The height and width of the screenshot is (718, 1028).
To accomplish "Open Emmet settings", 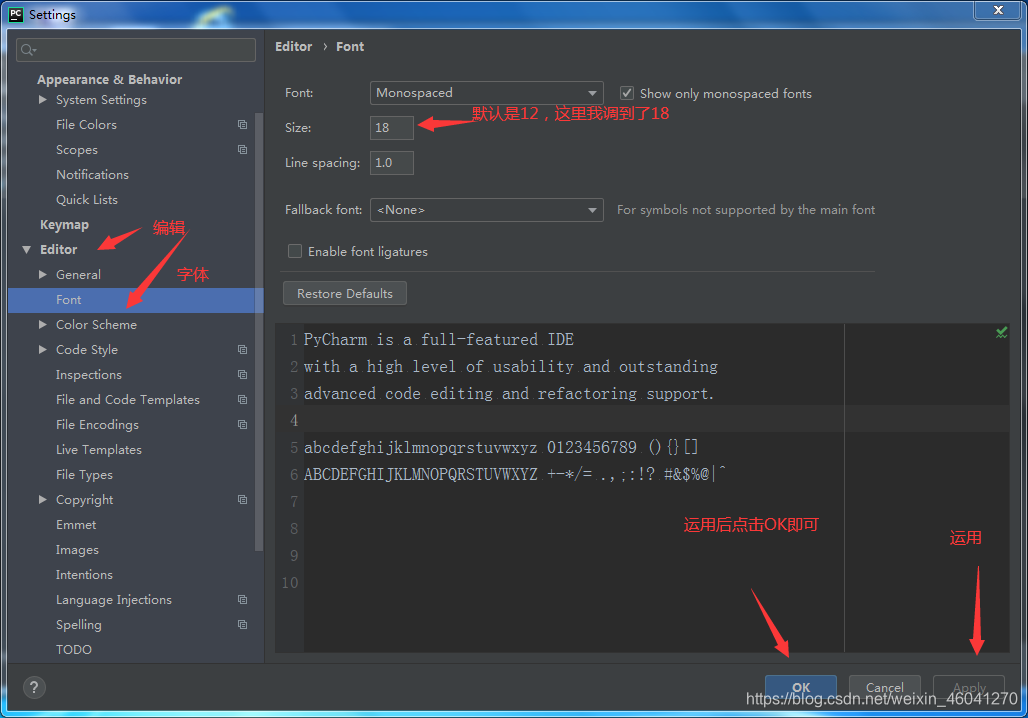I will (76, 525).
